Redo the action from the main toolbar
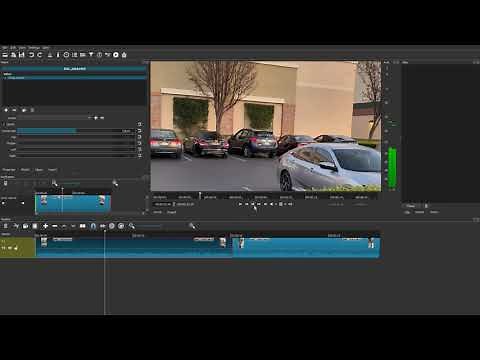 pyautogui.click(x=40, y=55)
